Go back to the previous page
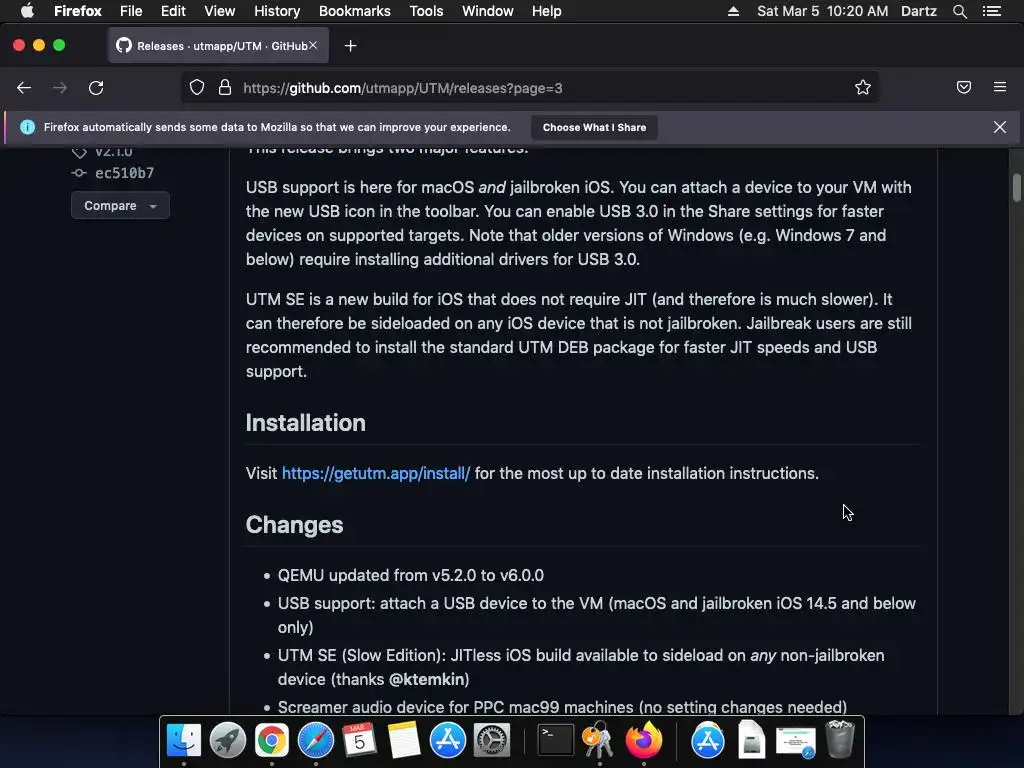Image resolution: width=1024 pixels, height=768 pixels. pyautogui.click(x=24, y=88)
